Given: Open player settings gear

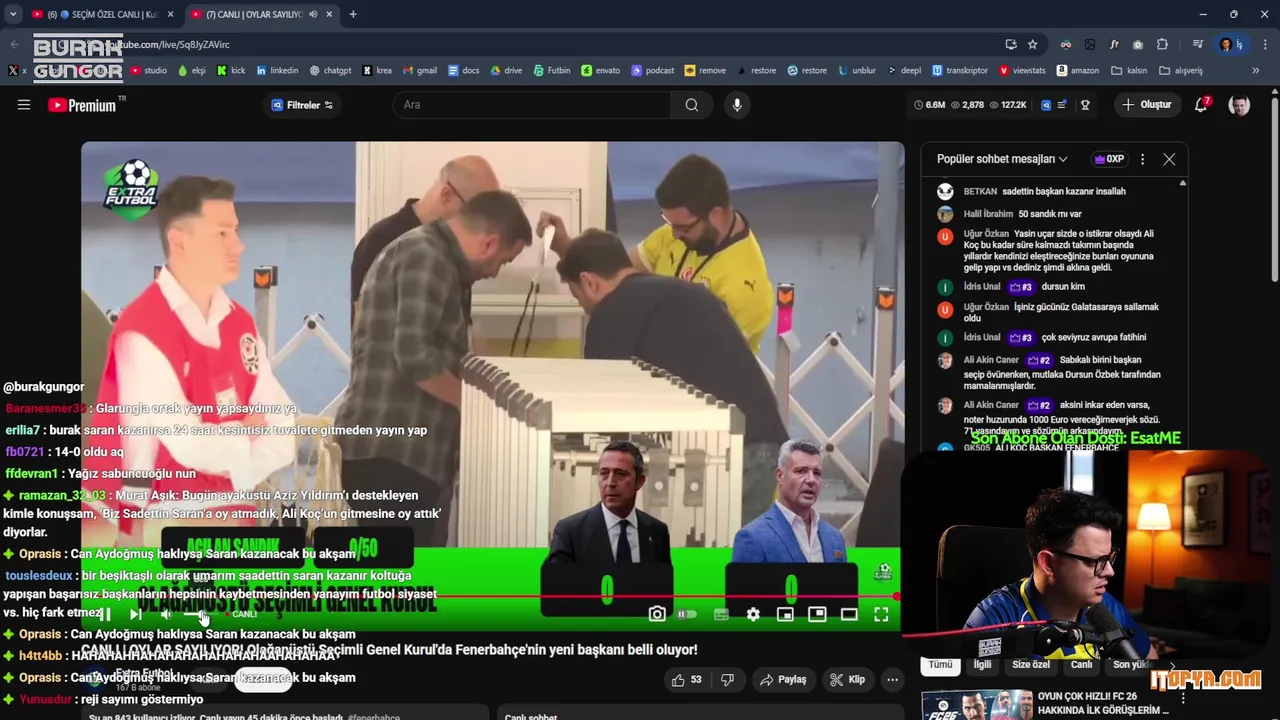Looking at the screenshot, I should click(x=753, y=614).
